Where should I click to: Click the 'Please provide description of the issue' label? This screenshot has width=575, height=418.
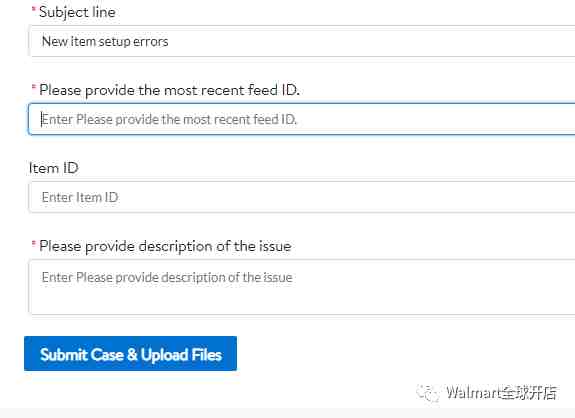pos(165,246)
